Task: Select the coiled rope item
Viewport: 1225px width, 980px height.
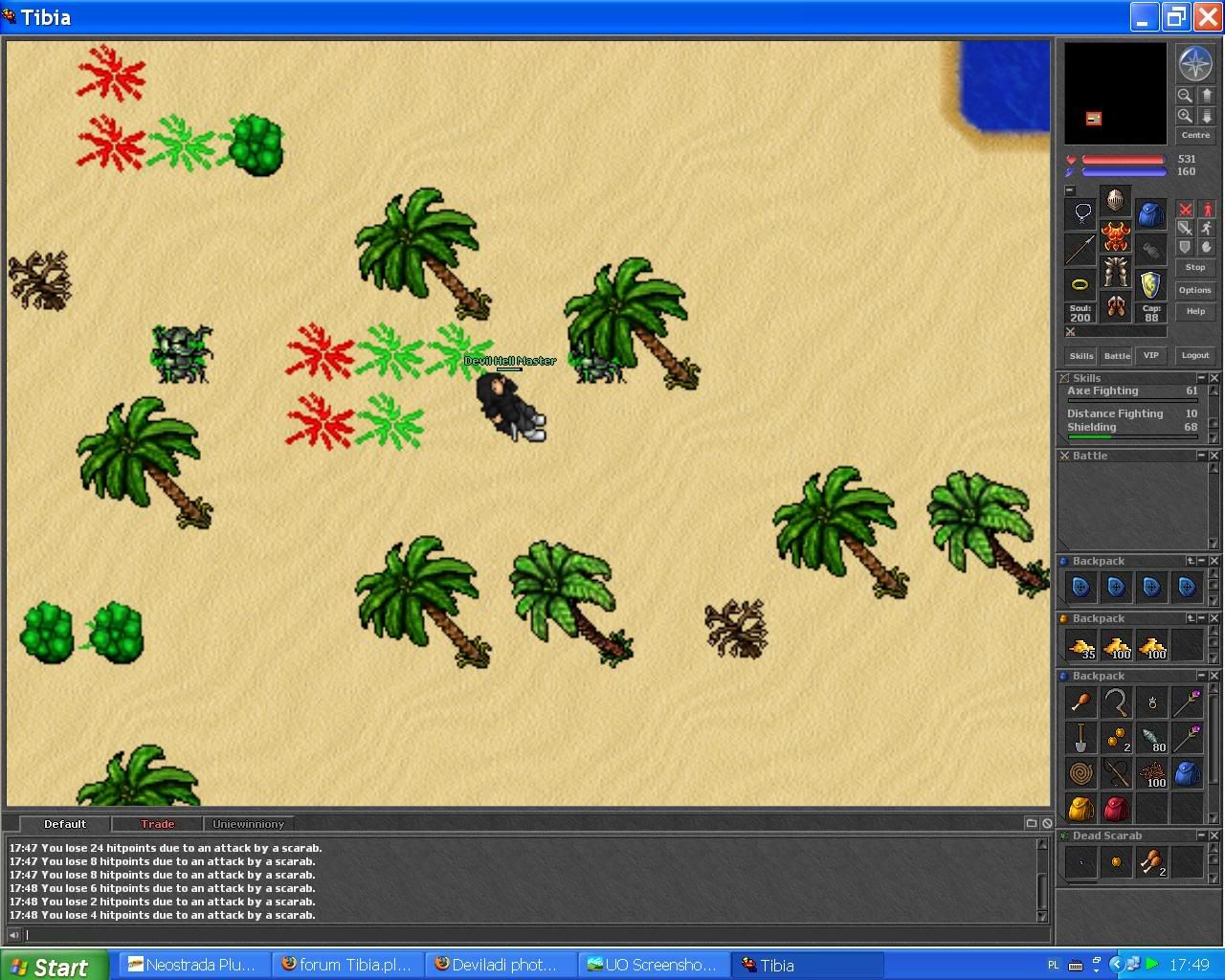Action: pyautogui.click(x=1080, y=773)
